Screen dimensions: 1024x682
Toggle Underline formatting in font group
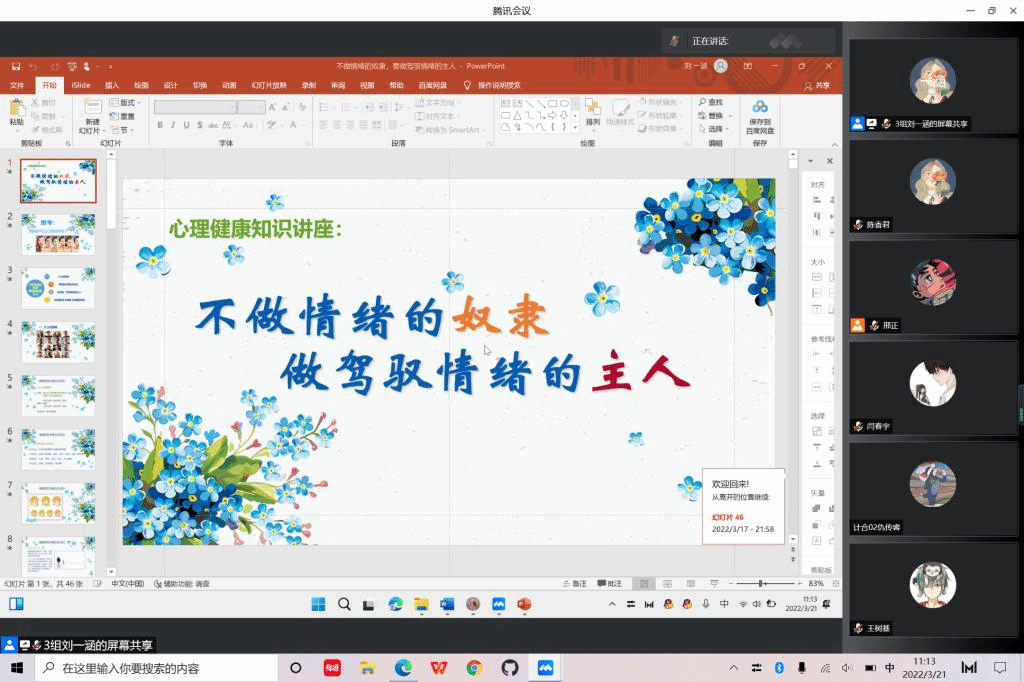pos(186,125)
